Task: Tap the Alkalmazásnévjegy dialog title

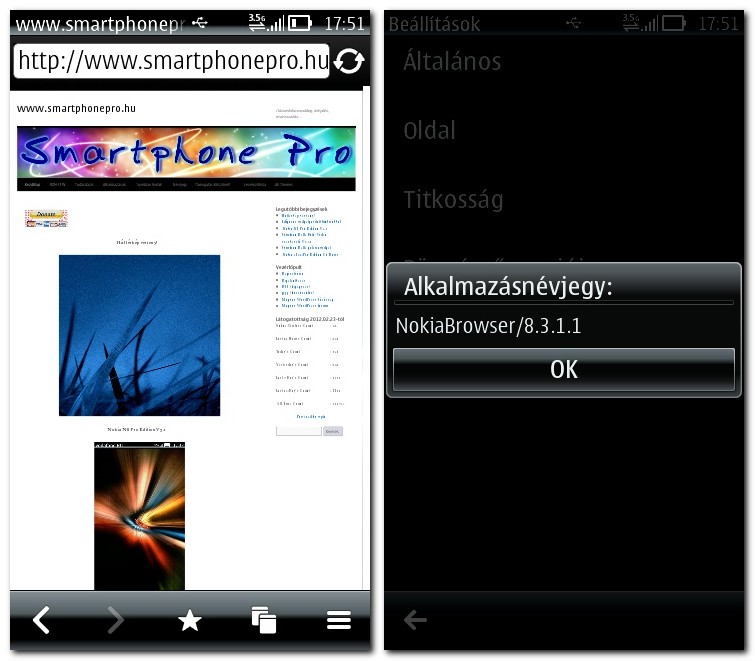Action: coord(508,287)
